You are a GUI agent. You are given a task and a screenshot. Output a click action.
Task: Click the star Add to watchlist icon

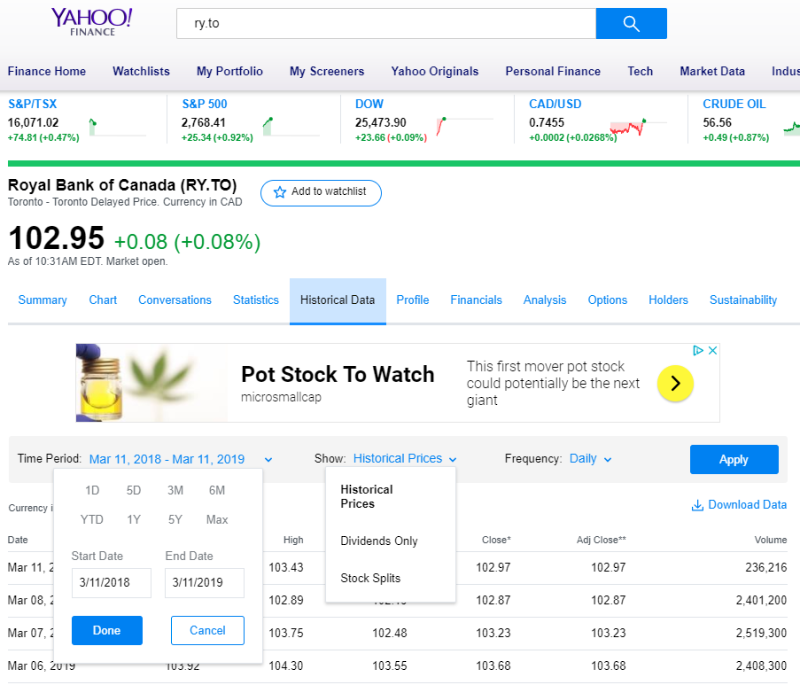(x=280, y=192)
